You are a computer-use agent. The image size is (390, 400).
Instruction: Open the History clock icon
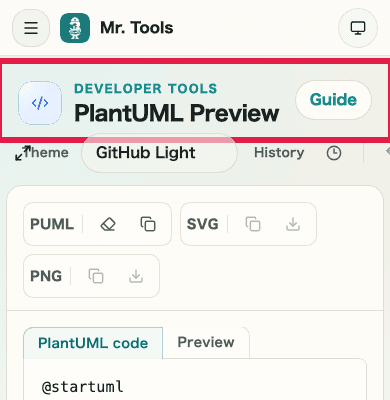334,153
